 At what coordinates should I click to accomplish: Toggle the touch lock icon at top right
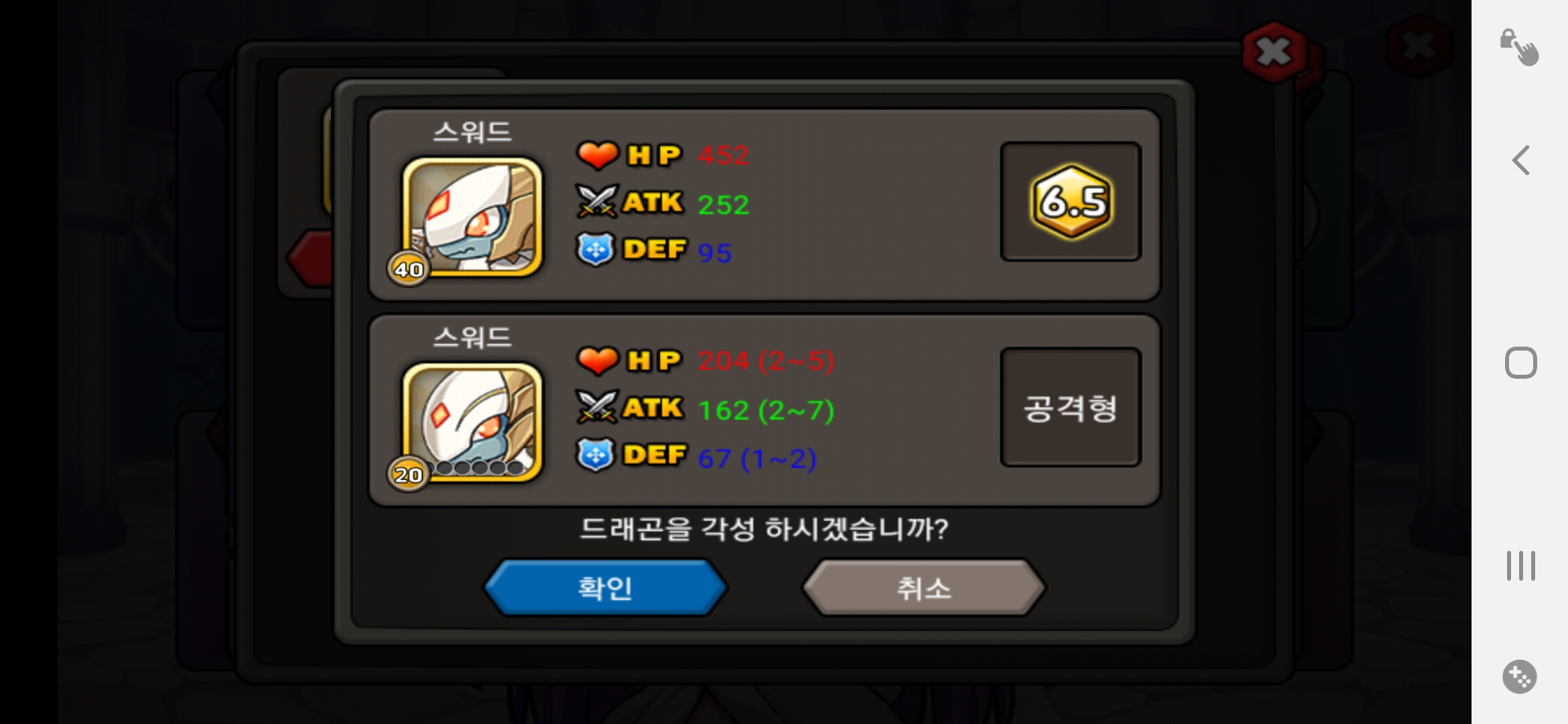click(1519, 47)
